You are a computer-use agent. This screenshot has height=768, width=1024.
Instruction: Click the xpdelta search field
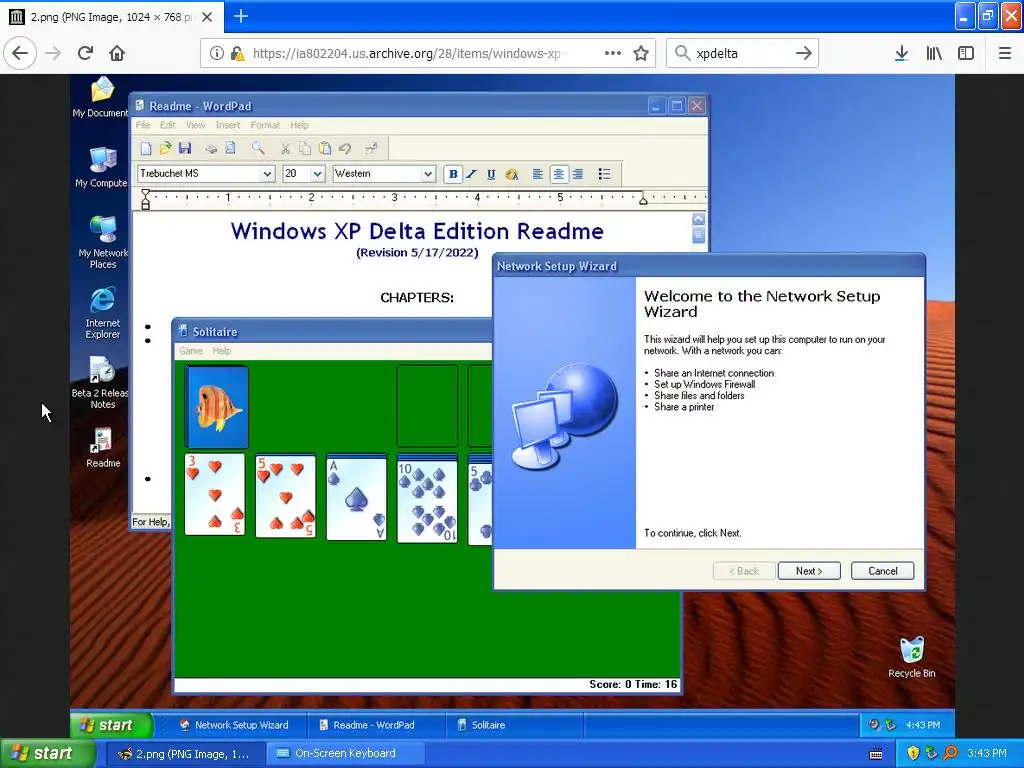pyautogui.click(x=742, y=53)
